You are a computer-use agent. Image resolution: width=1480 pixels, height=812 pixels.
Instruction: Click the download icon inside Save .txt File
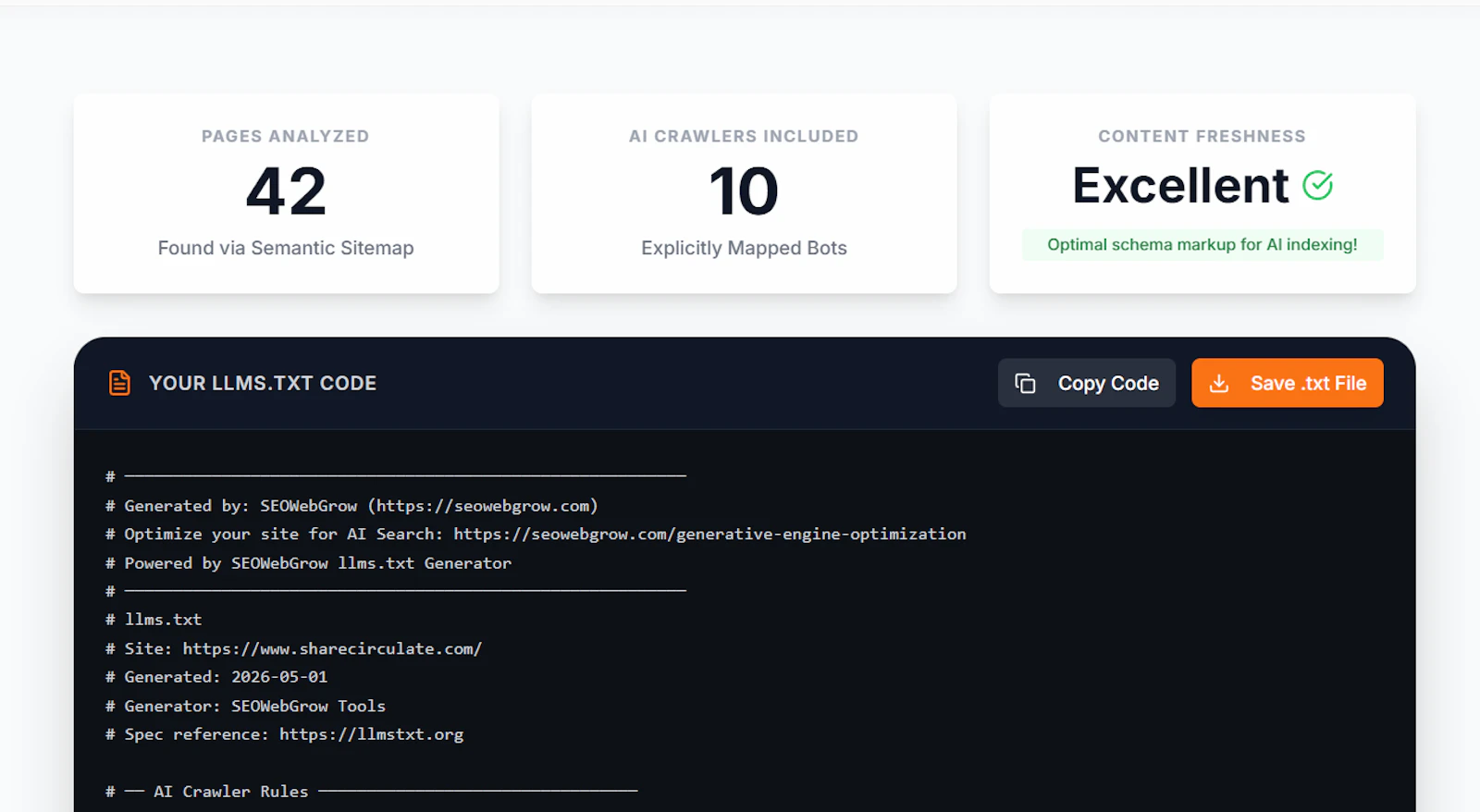(x=1219, y=383)
